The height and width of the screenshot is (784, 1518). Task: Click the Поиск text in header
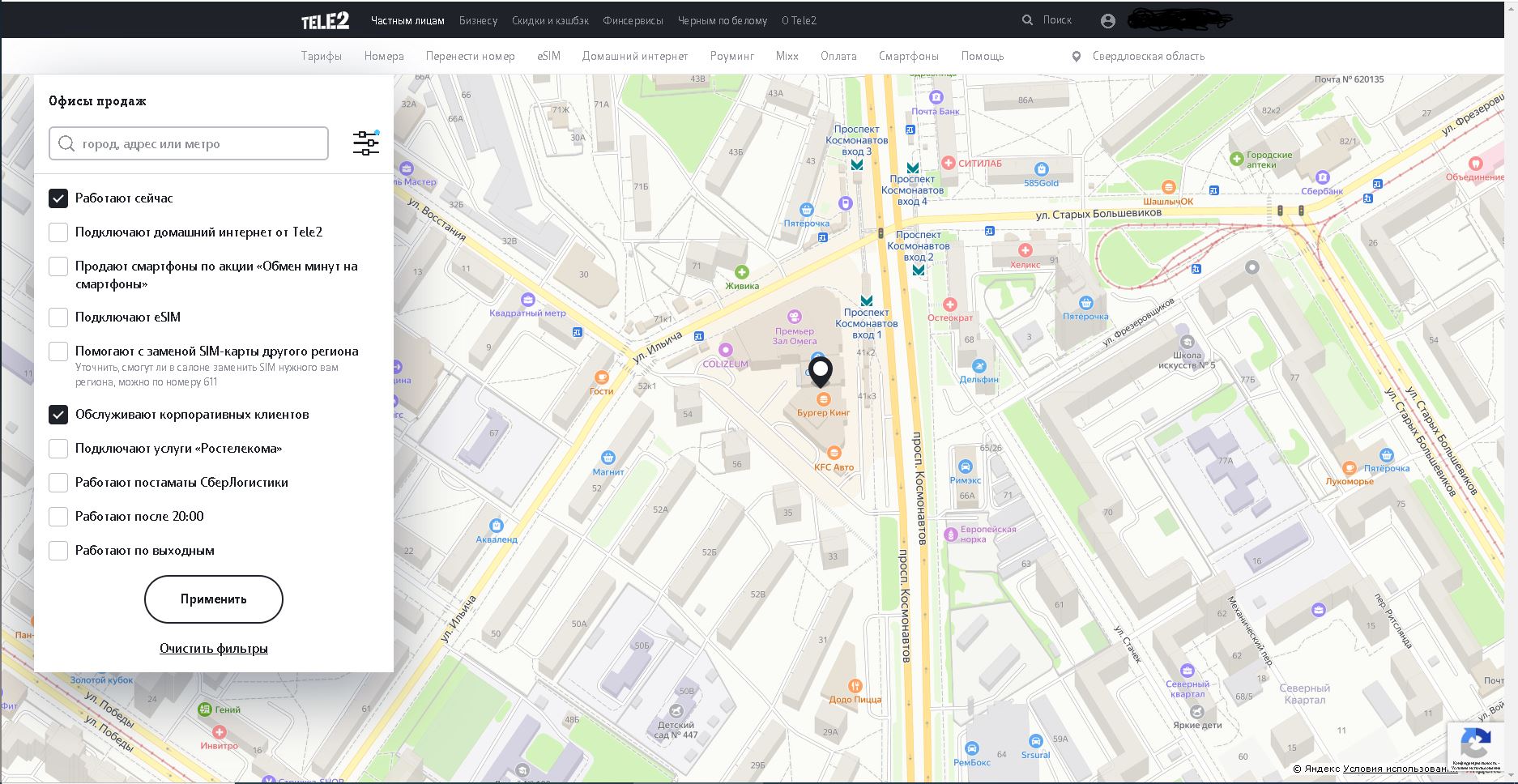[1057, 20]
